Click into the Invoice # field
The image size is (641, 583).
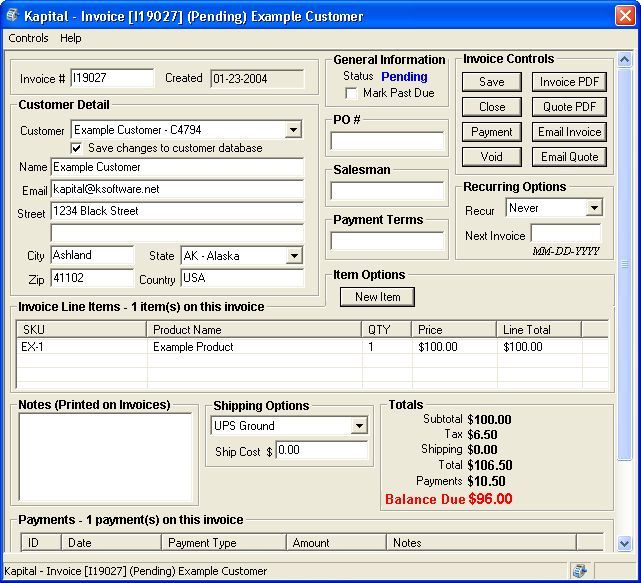coord(112,78)
